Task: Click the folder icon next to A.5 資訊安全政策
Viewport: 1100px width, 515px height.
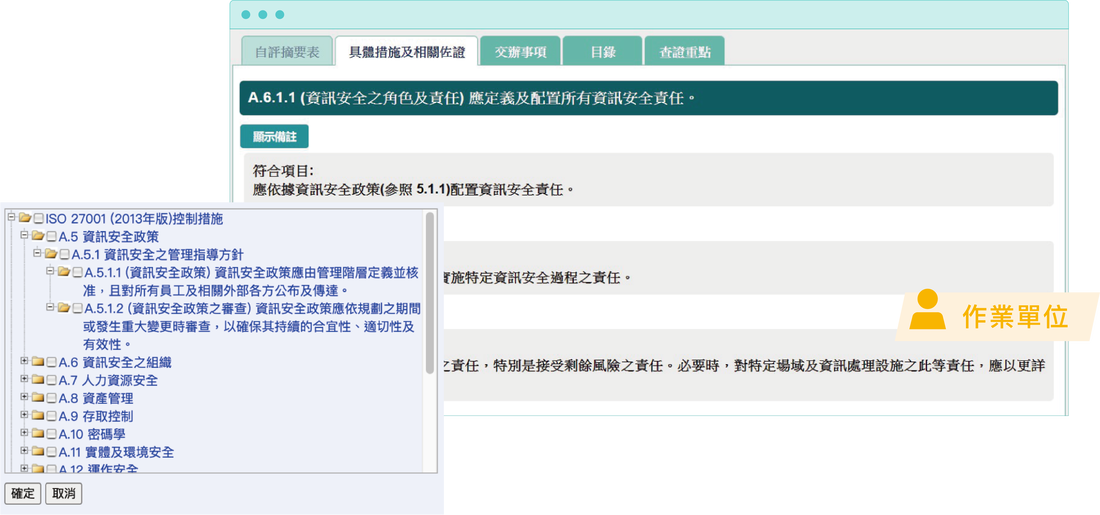Action: tap(38, 236)
